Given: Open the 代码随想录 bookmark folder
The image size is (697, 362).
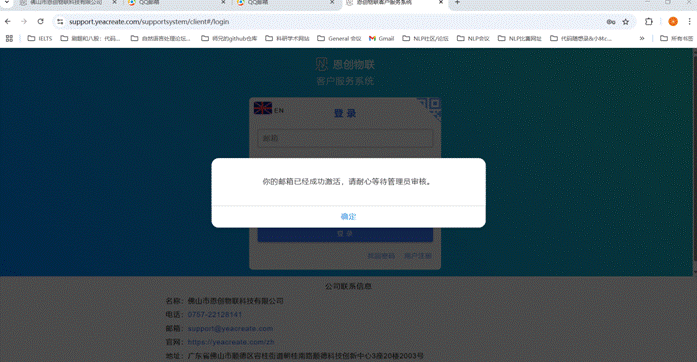Looking at the screenshot, I should (581, 39).
